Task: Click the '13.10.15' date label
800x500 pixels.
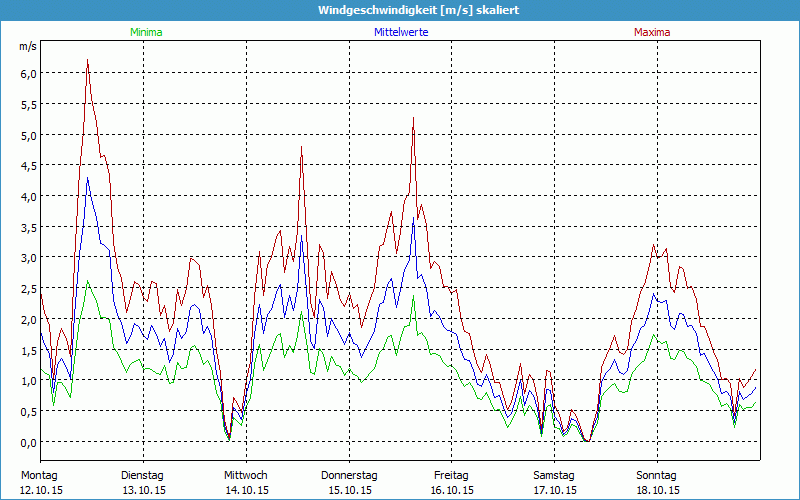Action: point(144,490)
